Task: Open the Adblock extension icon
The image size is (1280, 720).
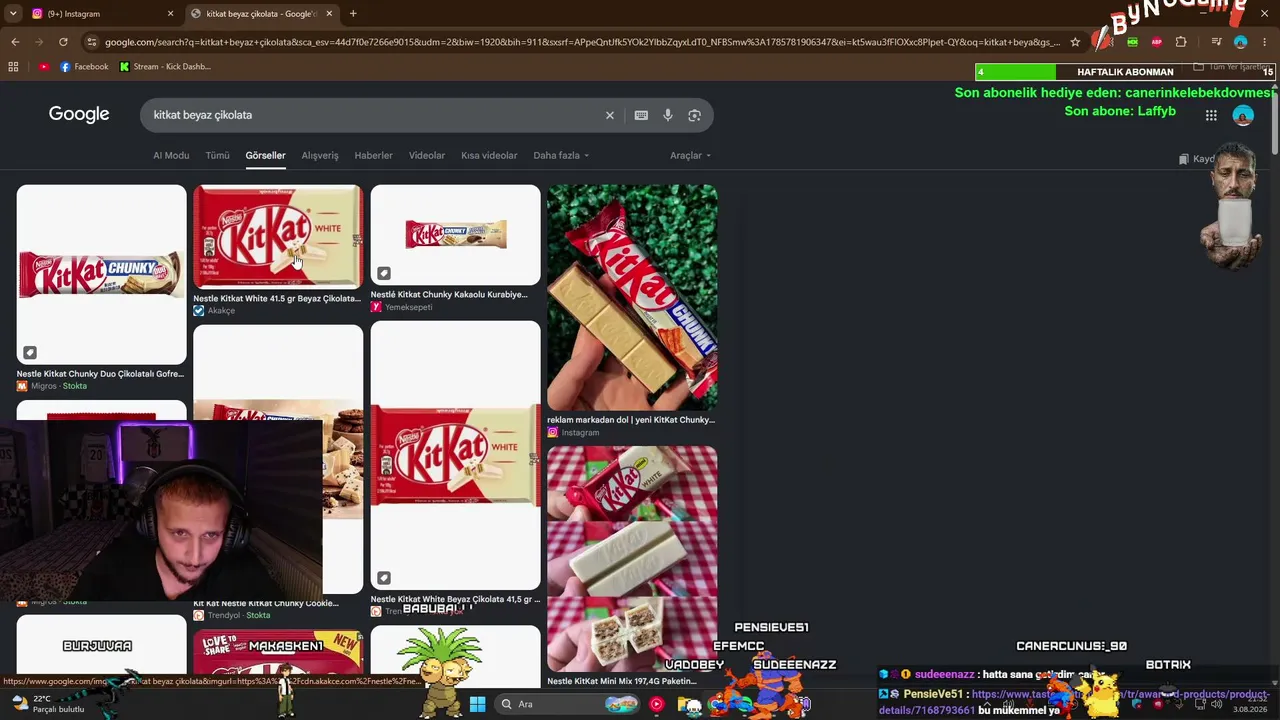Action: pos(1157,42)
